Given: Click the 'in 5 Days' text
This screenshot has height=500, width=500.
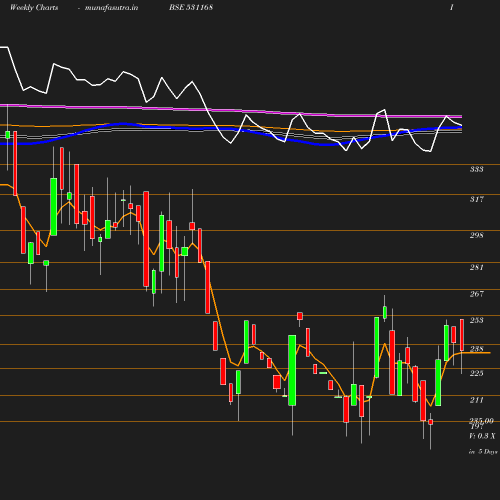Looking at the screenshot, I should tap(483, 452).
